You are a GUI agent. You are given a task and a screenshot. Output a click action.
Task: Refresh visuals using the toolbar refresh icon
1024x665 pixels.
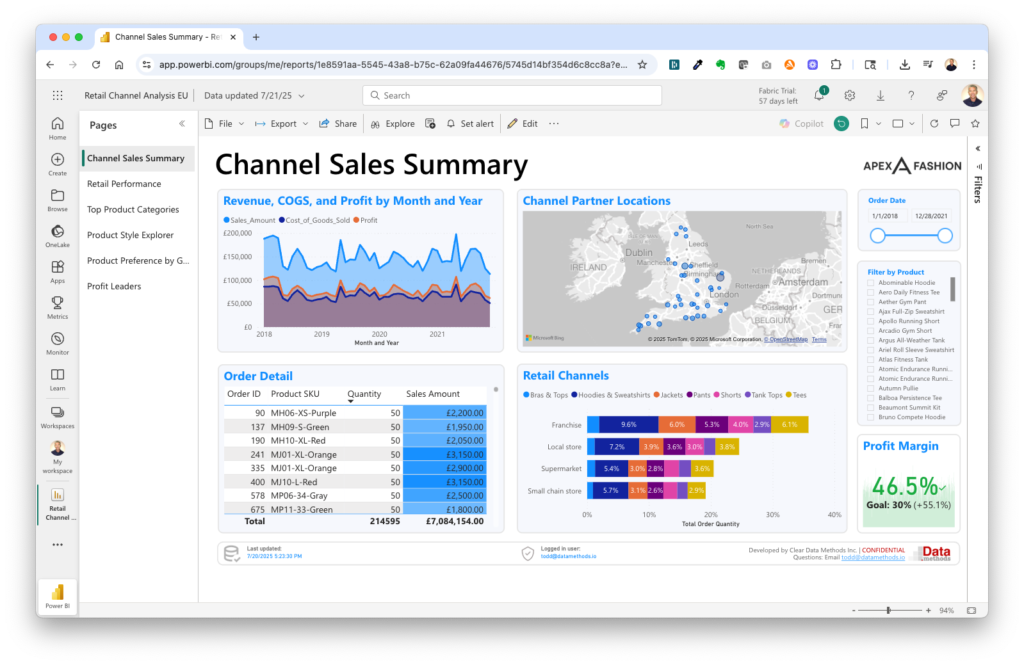point(934,124)
